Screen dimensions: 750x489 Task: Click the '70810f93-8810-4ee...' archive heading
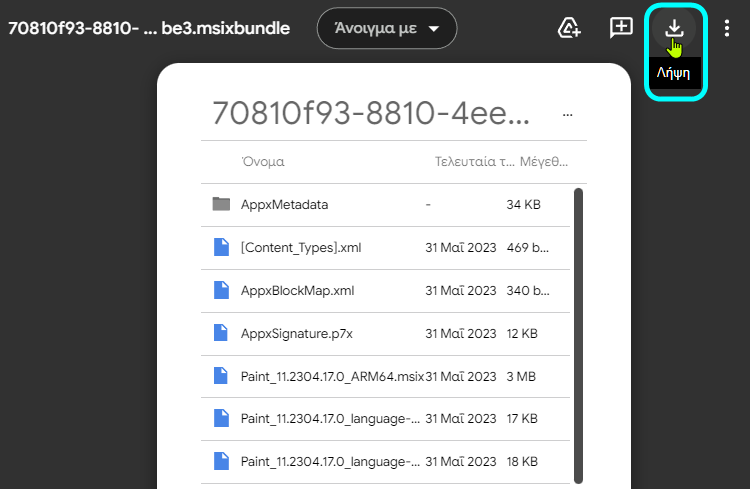pyautogui.click(x=371, y=113)
